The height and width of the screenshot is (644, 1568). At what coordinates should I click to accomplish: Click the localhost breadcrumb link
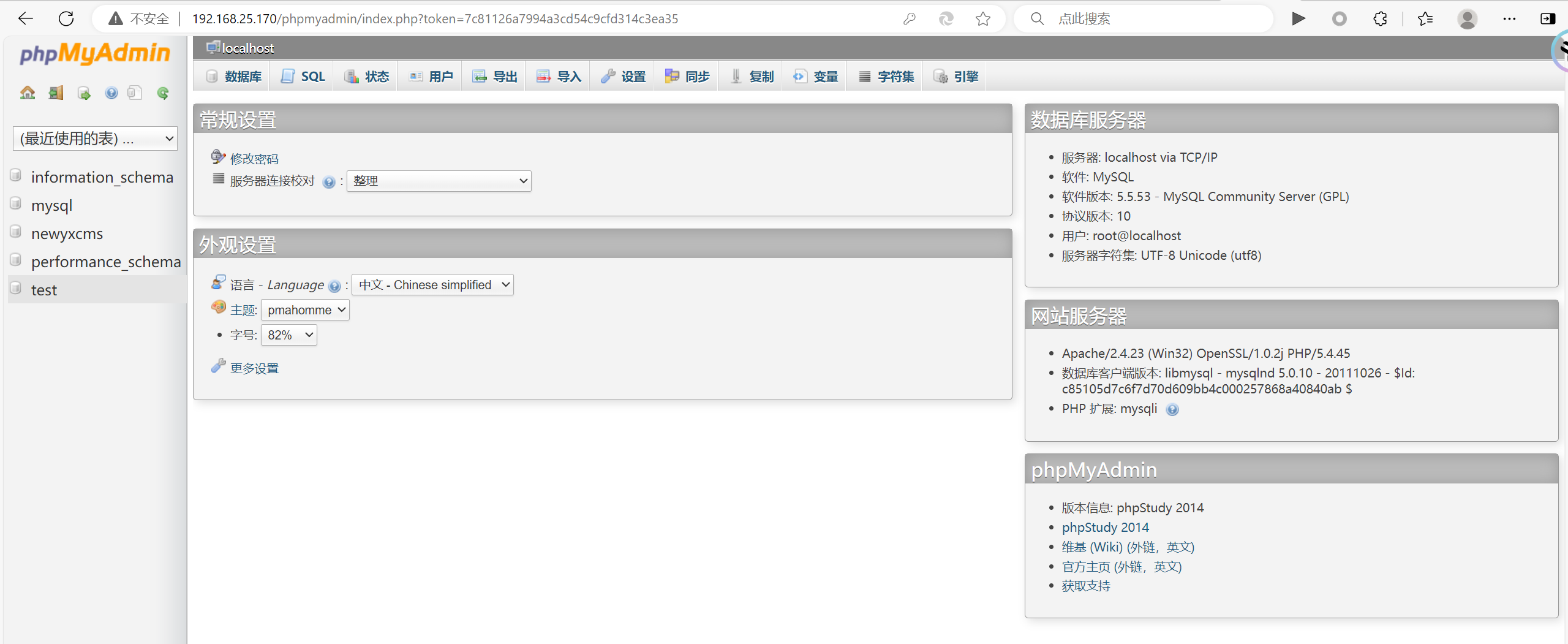[247, 48]
